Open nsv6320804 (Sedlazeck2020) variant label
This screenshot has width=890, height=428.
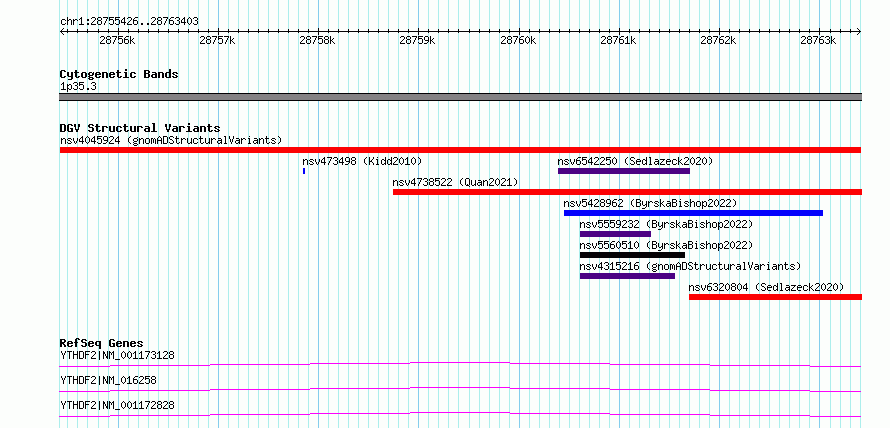point(766,287)
